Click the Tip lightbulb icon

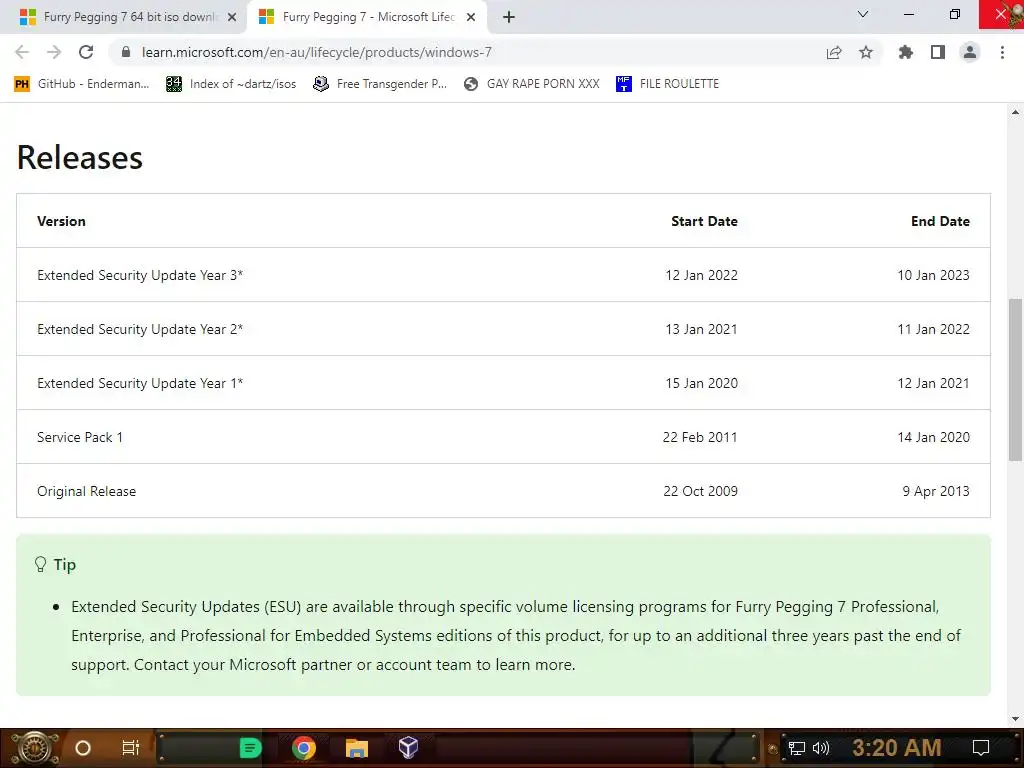pos(40,564)
